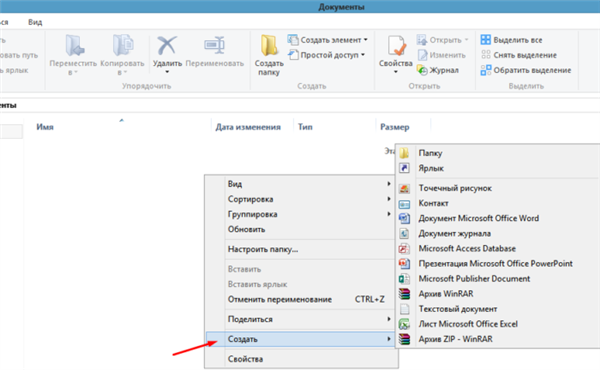Click the History (Журнал) icon

tap(422, 70)
